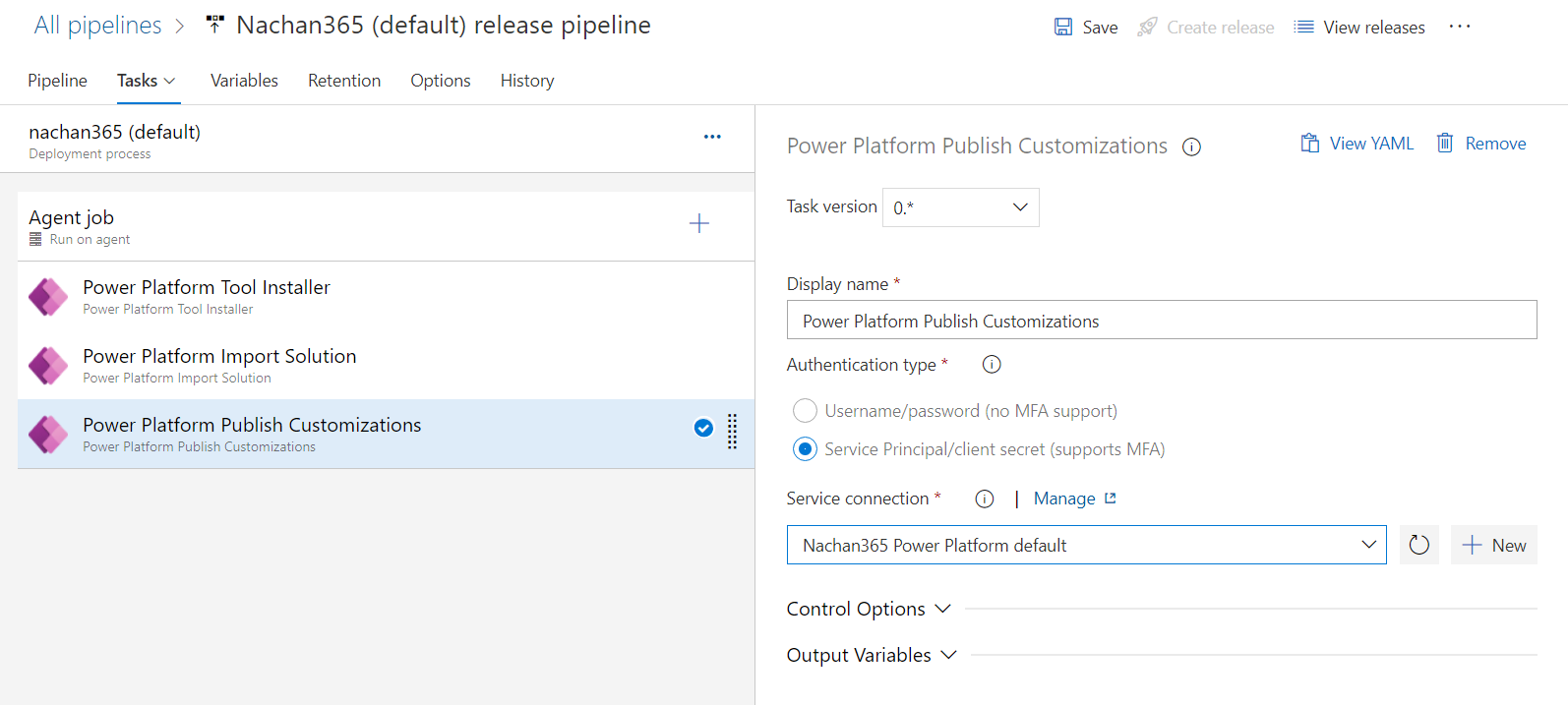Click the refresh service connection icon

pyautogui.click(x=1418, y=545)
